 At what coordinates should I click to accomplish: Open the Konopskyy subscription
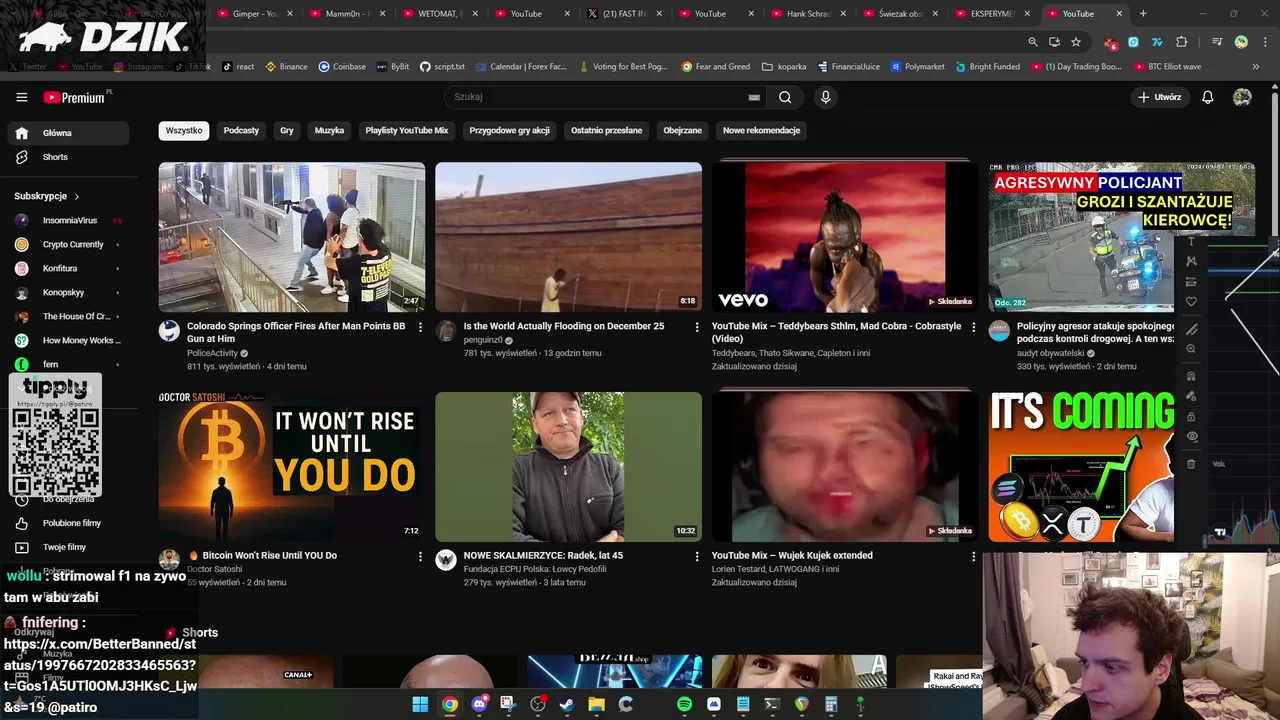68,292
